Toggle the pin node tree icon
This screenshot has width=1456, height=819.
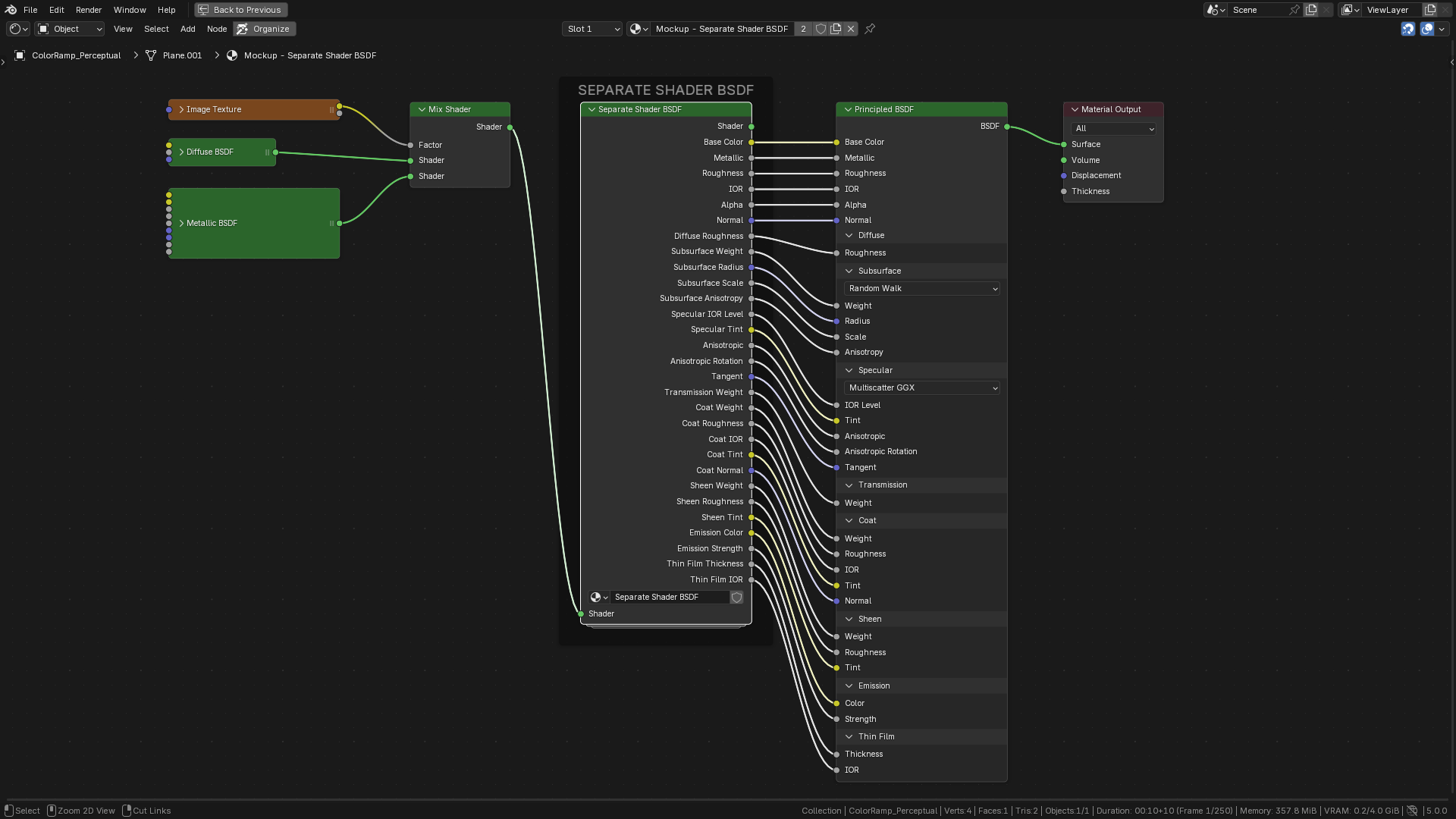pyautogui.click(x=870, y=29)
